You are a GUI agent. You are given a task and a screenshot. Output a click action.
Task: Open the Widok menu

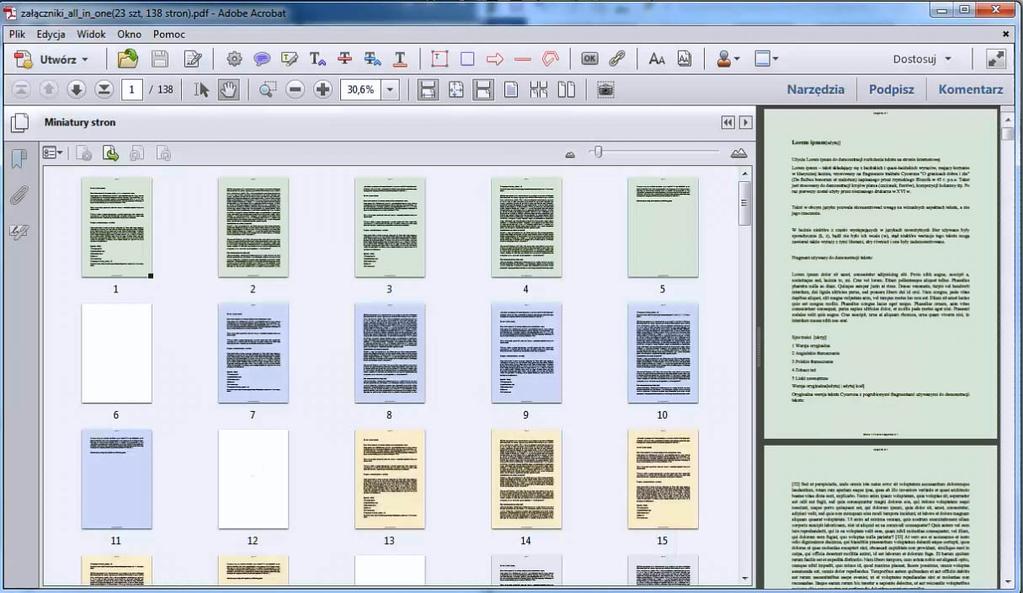coord(91,34)
